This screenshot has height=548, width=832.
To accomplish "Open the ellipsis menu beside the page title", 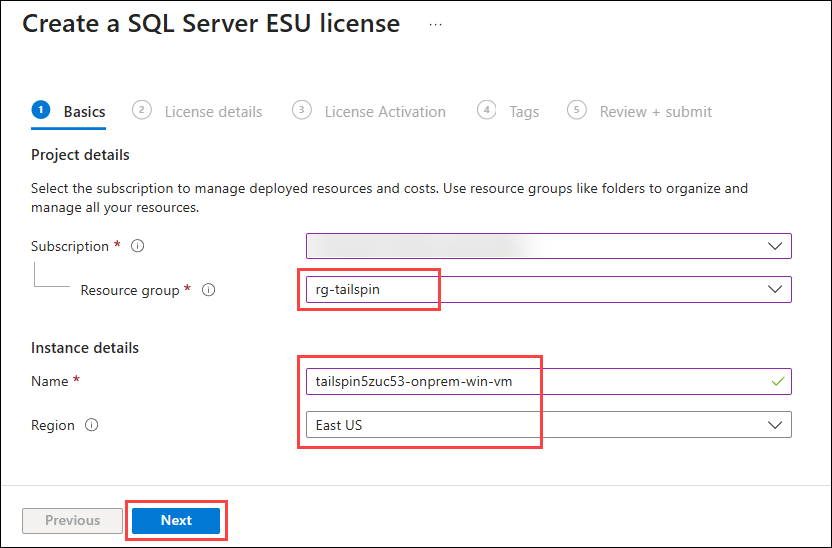I will click(x=436, y=25).
